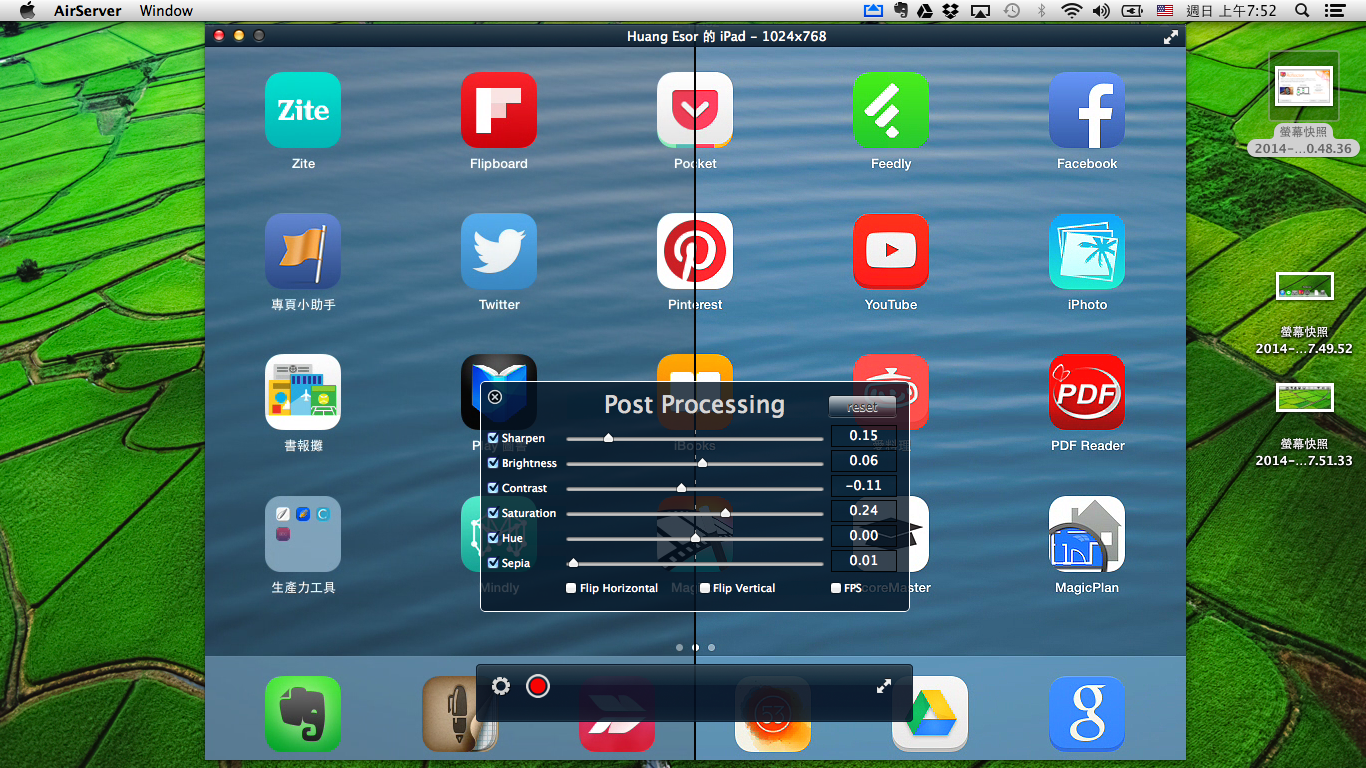Click the Brightness value field 0.06
This screenshot has height=768, width=1366.
point(864,461)
